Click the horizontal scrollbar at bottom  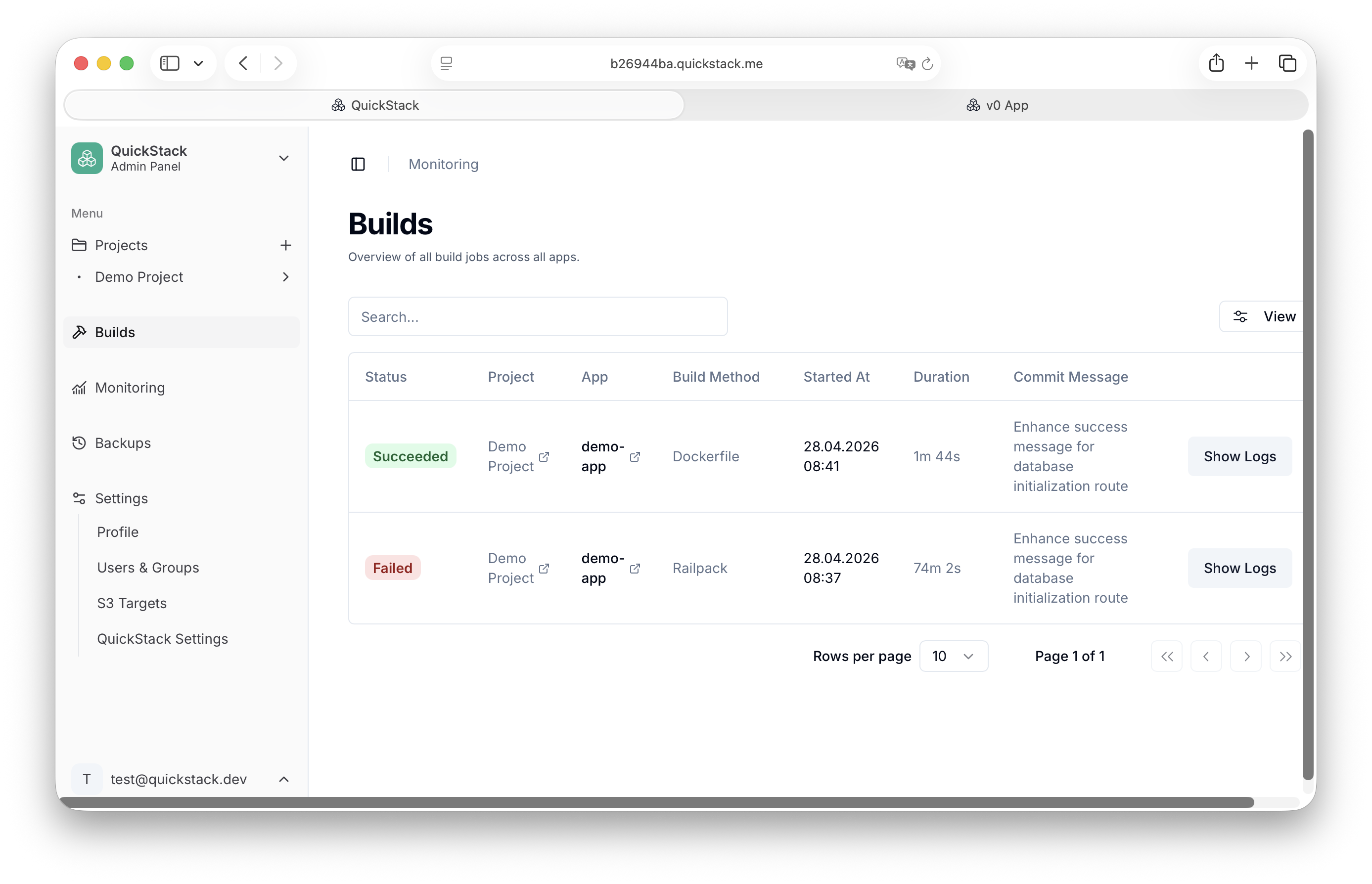pos(654,802)
